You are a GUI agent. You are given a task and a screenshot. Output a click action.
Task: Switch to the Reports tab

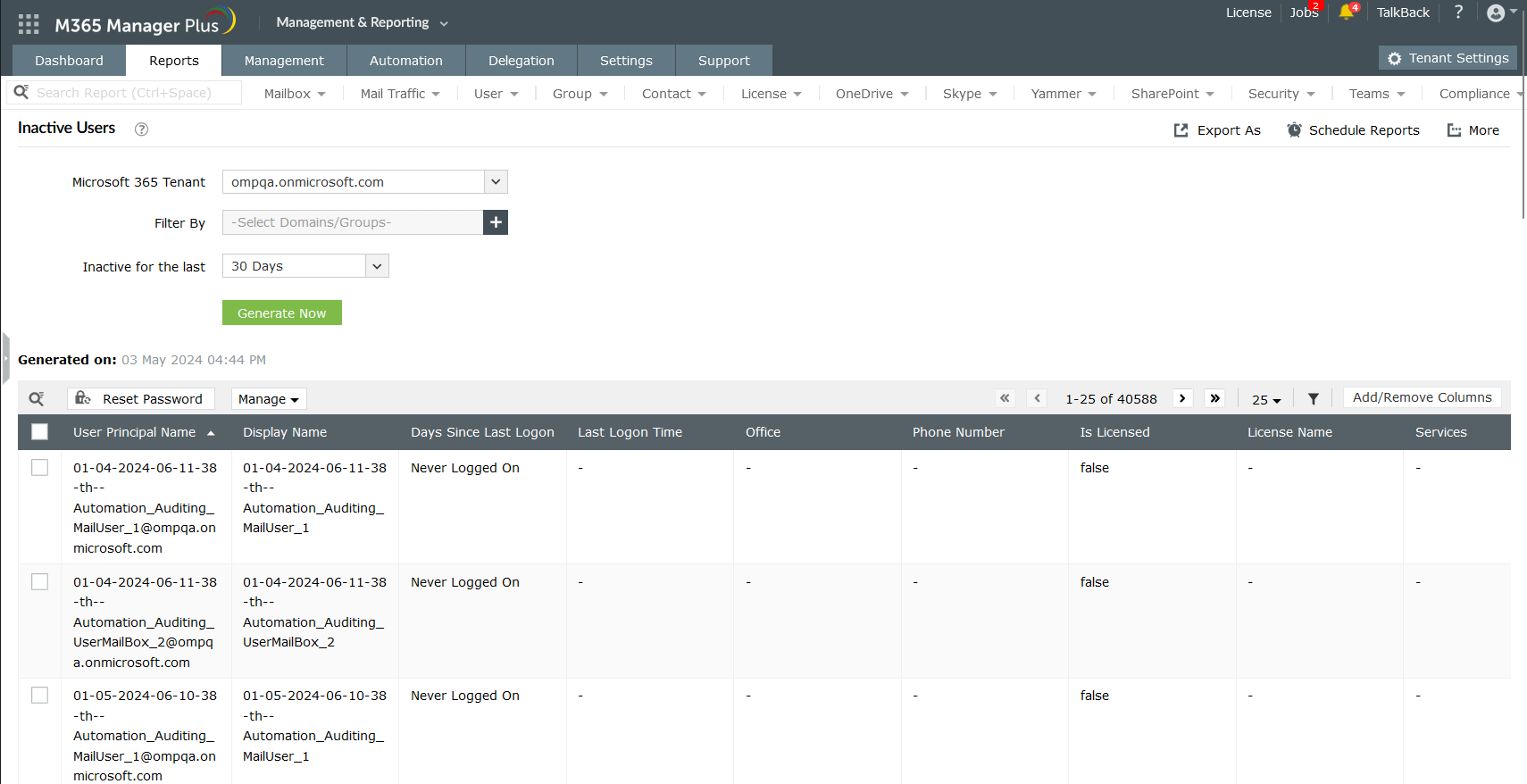pos(174,61)
